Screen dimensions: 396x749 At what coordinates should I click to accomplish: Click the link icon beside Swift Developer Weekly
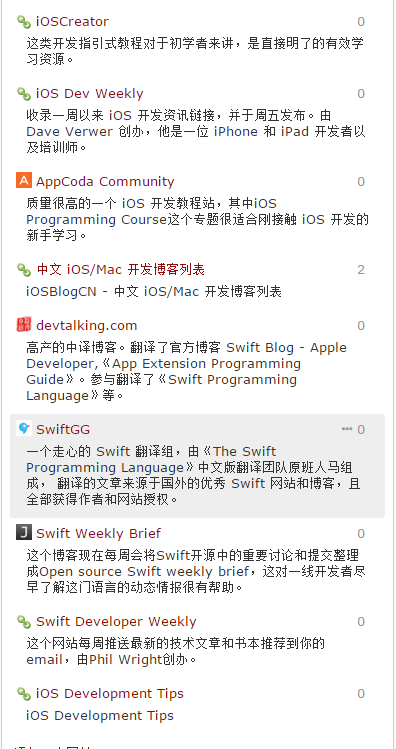coord(24,621)
